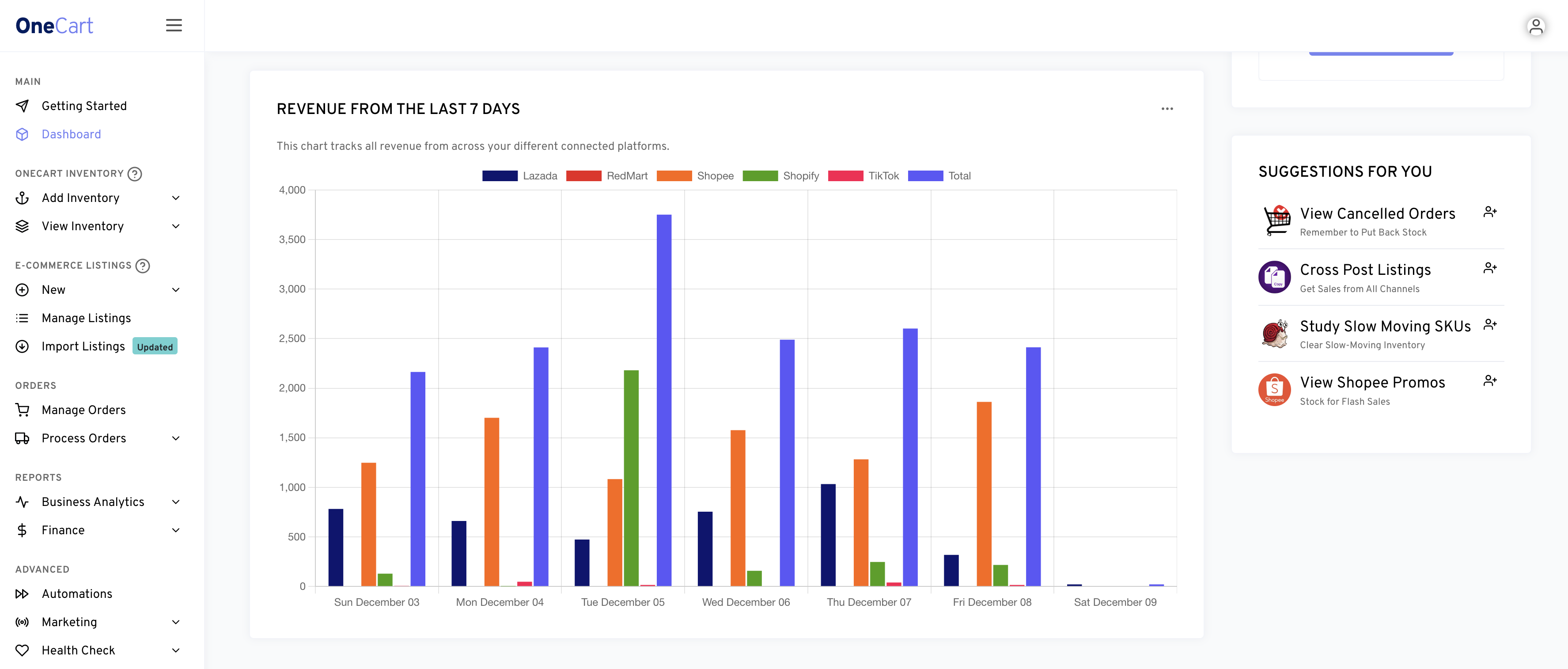Open Manage Listings in the sidebar
This screenshot has width=1568, height=669.
coord(87,318)
